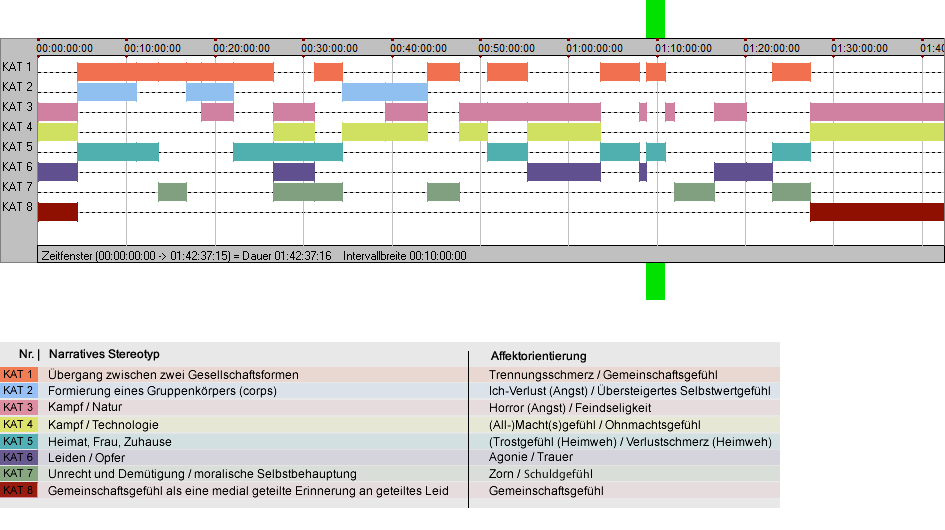Click the 01:10:00:00 time marker

coord(683,48)
